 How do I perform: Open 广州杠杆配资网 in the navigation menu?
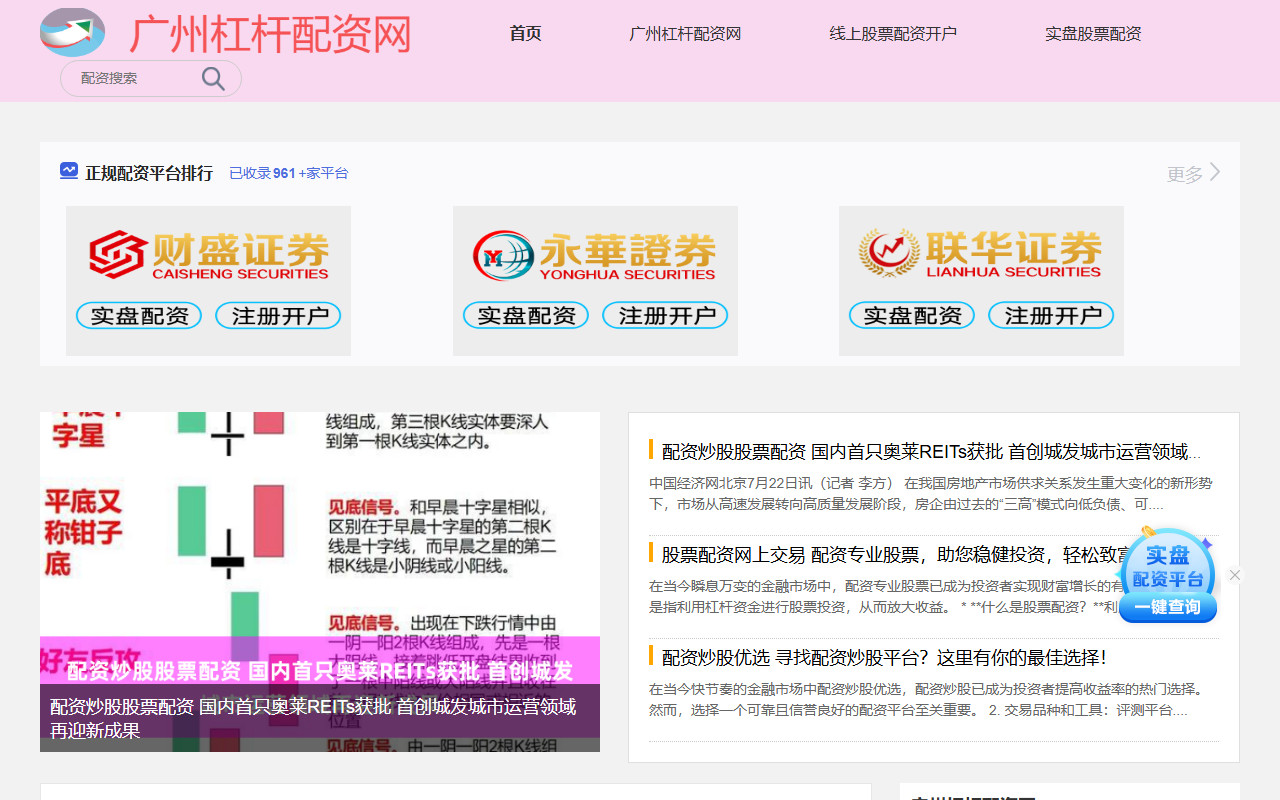[x=685, y=34]
